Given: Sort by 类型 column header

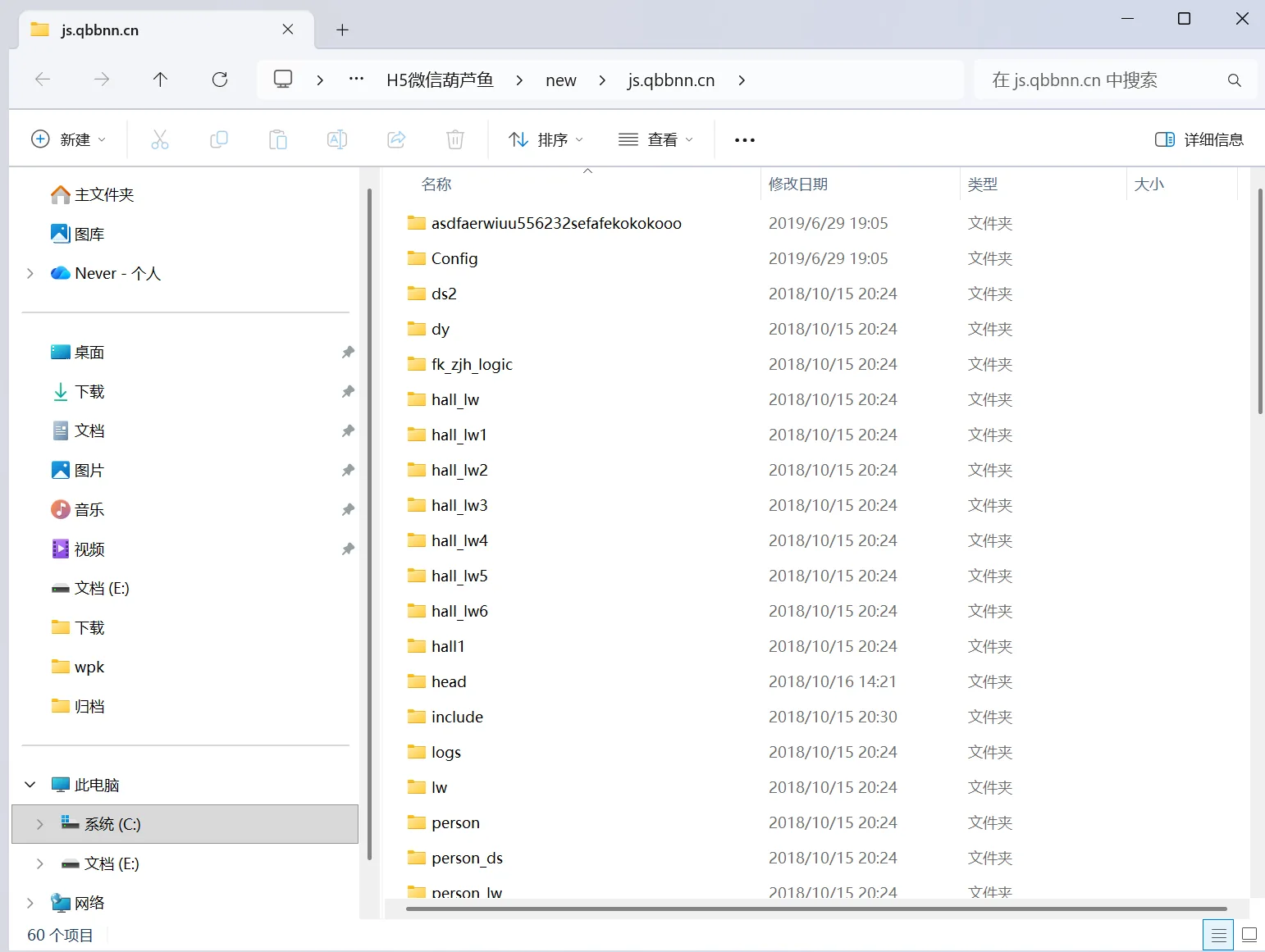Looking at the screenshot, I should 1043,184.
